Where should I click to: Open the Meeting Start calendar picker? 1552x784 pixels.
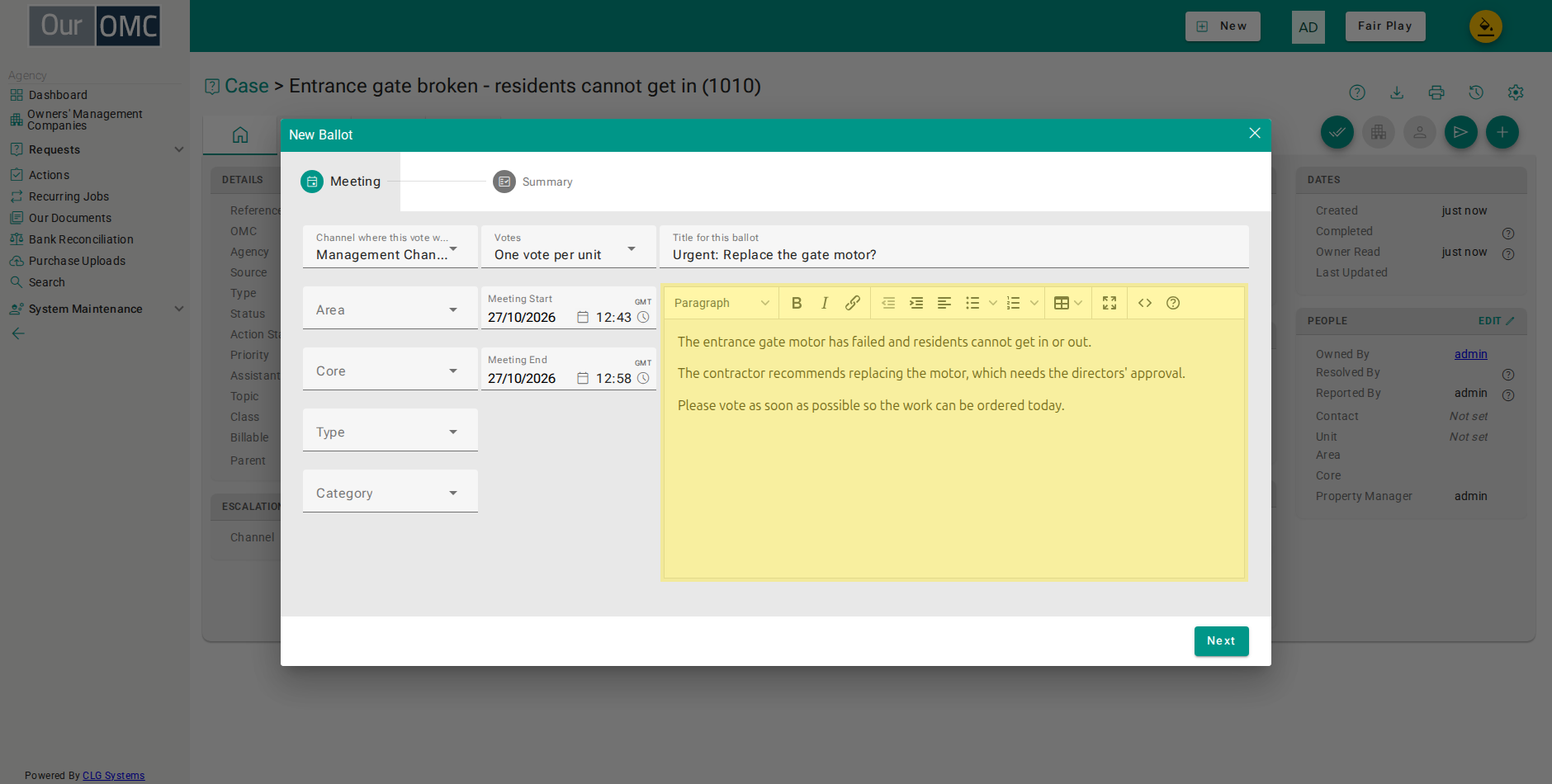pyautogui.click(x=583, y=317)
